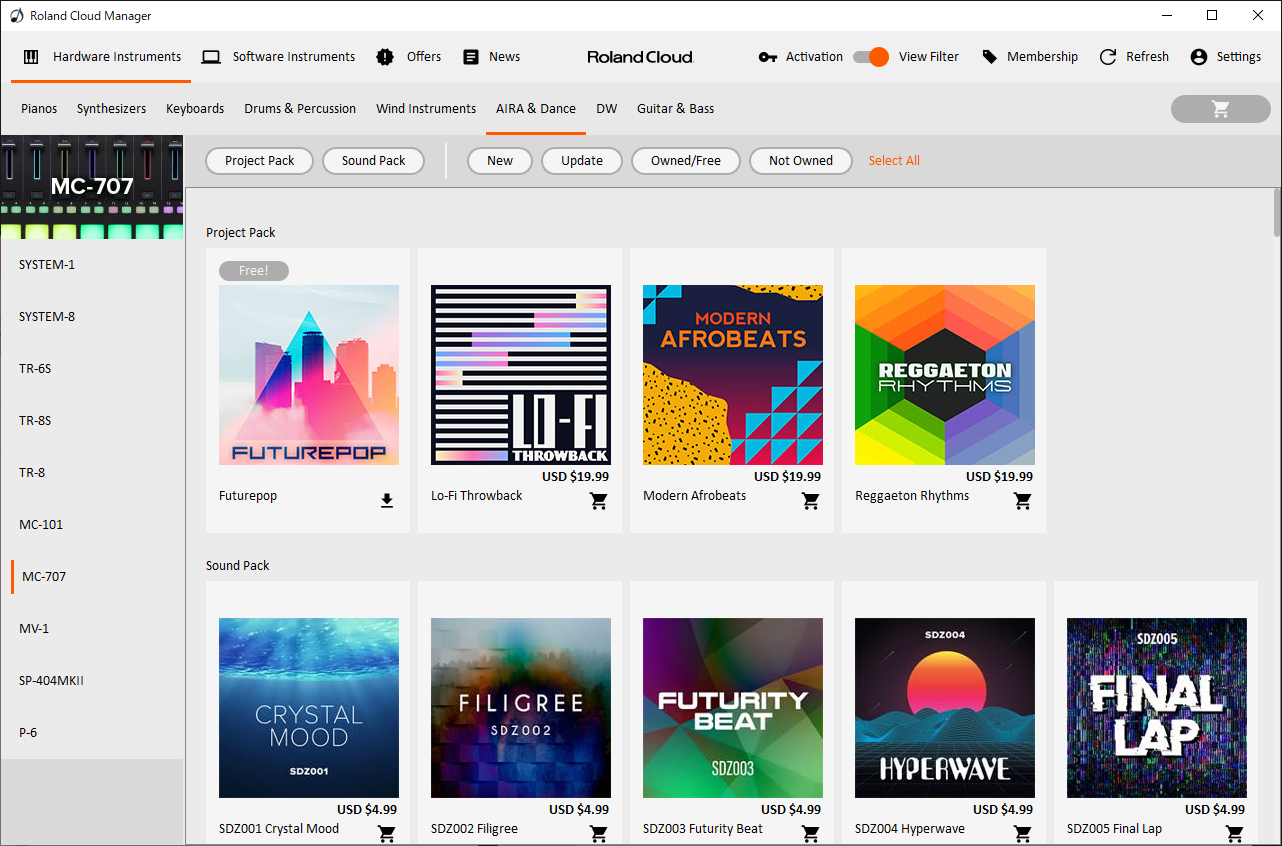Add SDZ002 Filigree to cart
Viewport: 1282px width, 846px height.
click(x=599, y=834)
